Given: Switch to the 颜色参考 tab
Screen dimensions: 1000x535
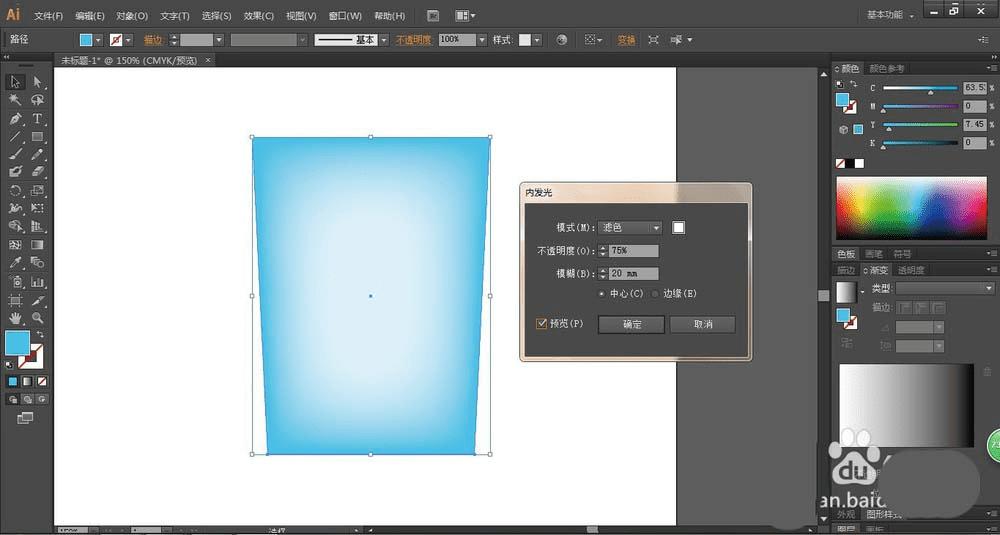Looking at the screenshot, I should (887, 68).
